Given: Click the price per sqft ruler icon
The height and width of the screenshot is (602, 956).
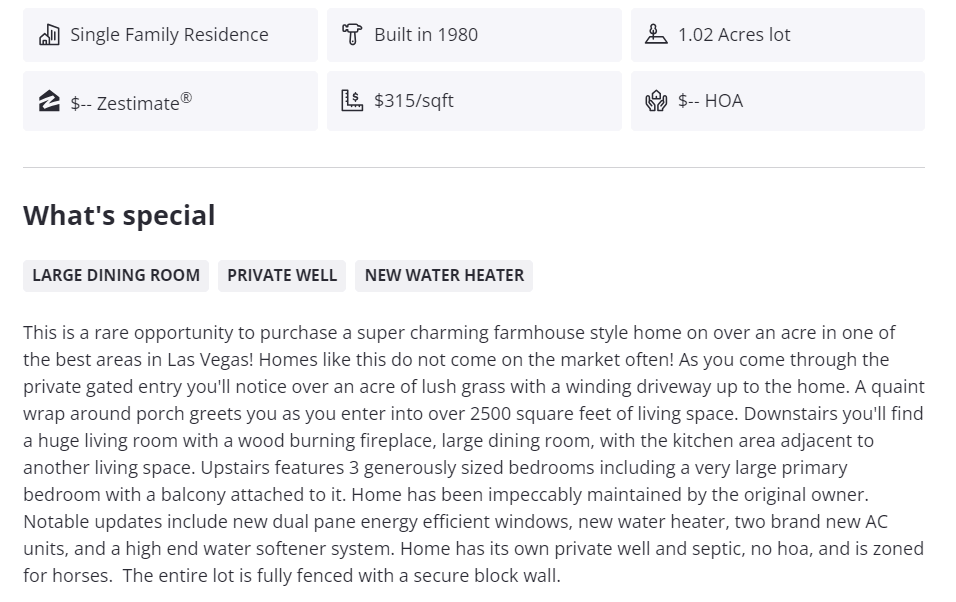Looking at the screenshot, I should [x=352, y=101].
